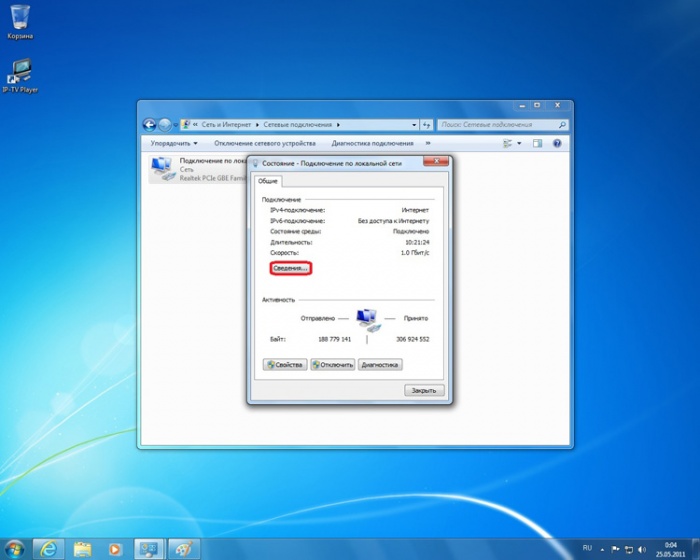Click the Поиск: Сетевые подключения search field
Viewport: 700px width, 560px height.
[x=500, y=125]
